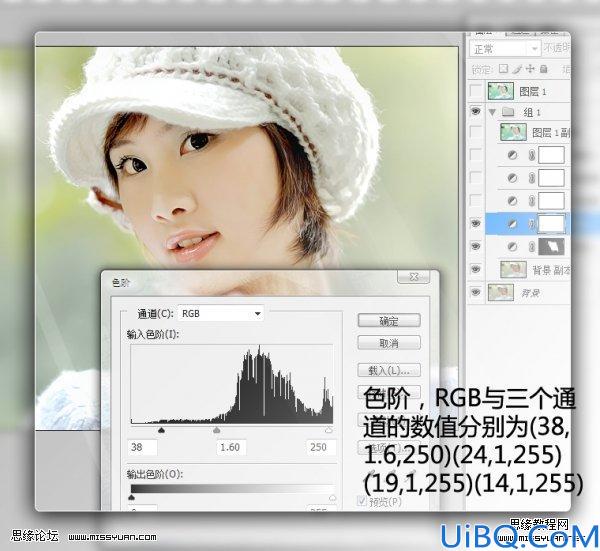
Task: Click the white input levels slider
Action: click(x=329, y=430)
